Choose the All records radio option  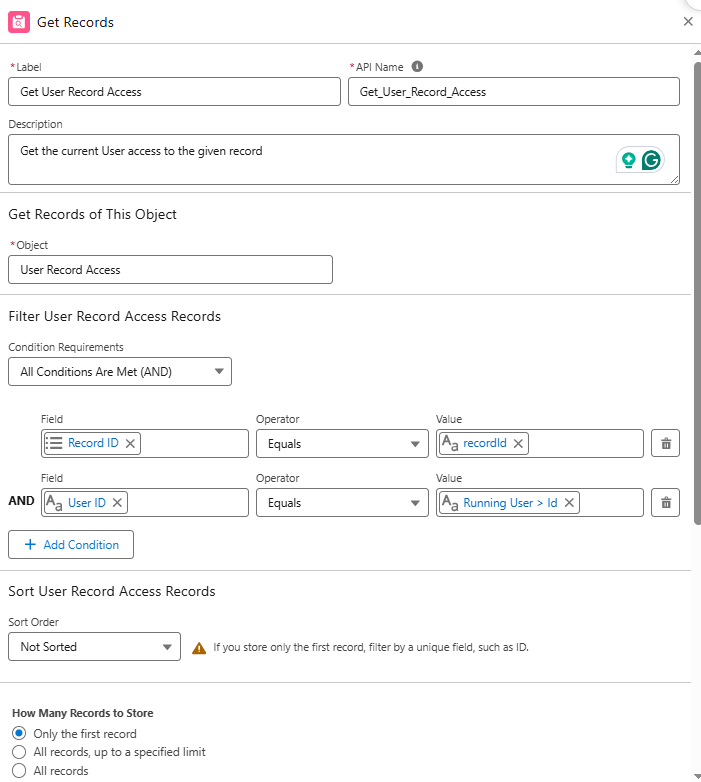click(19, 771)
